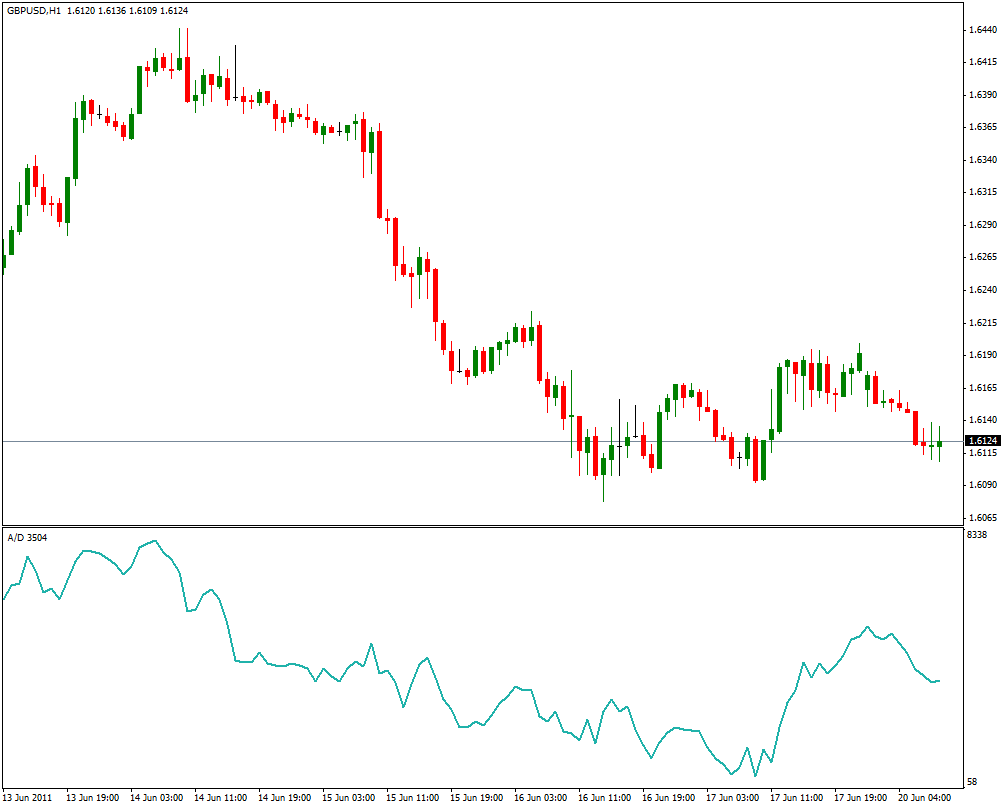Image resolution: width=1003 pixels, height=805 pixels.
Task: Click the 13 Jun 2011 date label
Action: click(x=28, y=797)
